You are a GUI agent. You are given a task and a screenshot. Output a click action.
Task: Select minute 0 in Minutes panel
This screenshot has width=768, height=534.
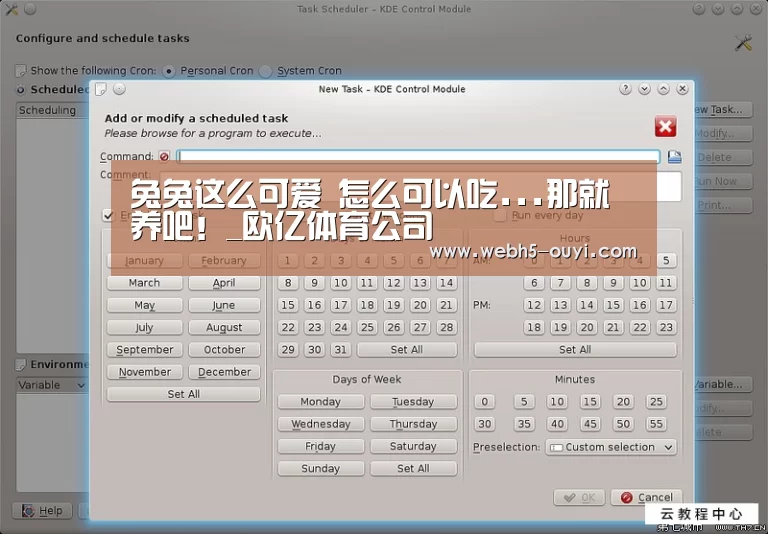pyautogui.click(x=484, y=402)
